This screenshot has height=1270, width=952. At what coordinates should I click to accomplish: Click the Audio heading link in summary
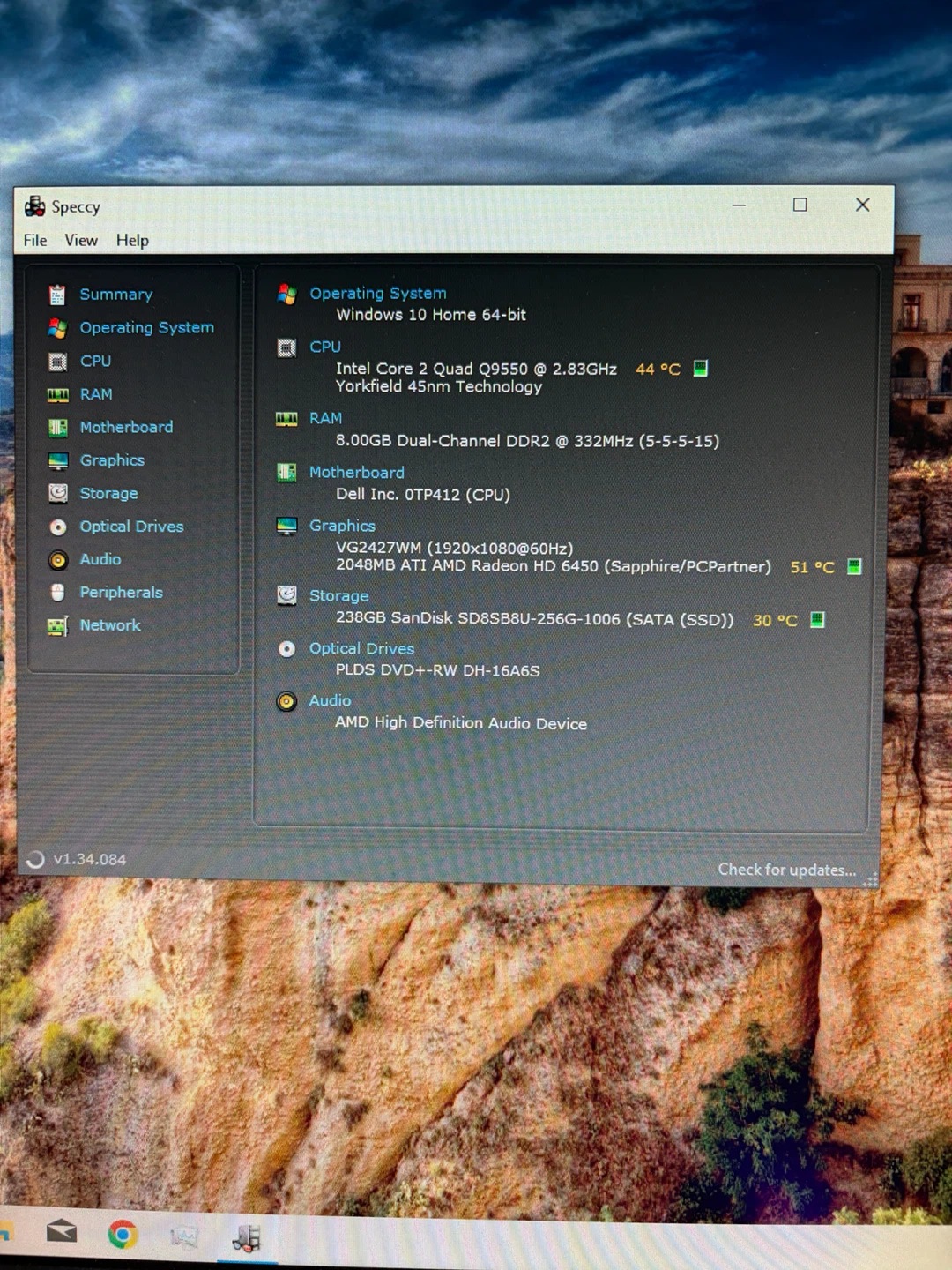[x=330, y=701]
